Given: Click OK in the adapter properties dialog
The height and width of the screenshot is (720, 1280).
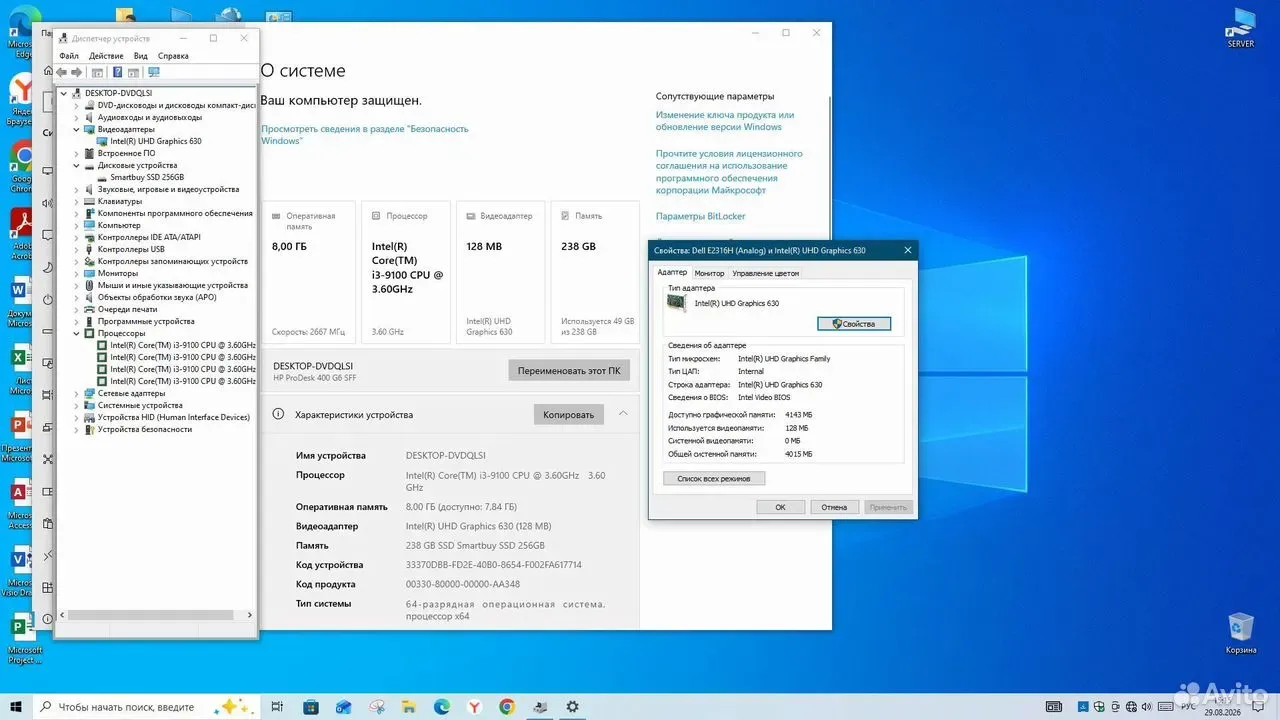Looking at the screenshot, I should coord(781,507).
